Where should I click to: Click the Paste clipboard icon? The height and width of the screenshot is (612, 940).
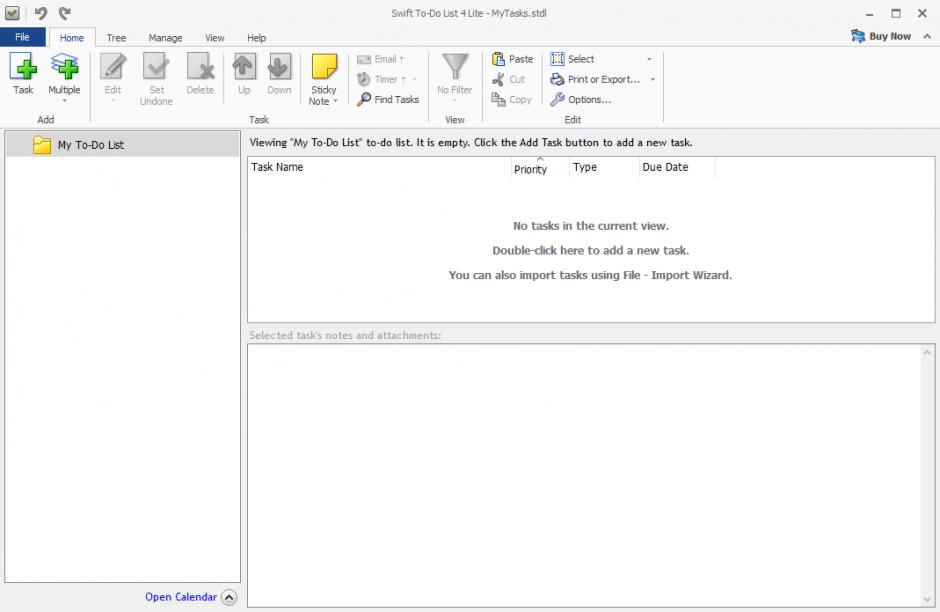[x=498, y=59]
